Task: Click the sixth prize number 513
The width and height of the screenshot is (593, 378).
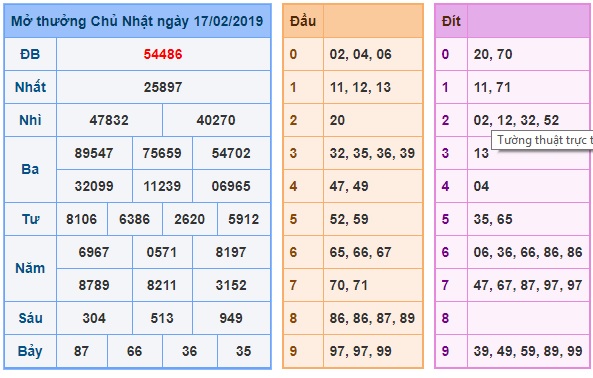Action: 162,318
